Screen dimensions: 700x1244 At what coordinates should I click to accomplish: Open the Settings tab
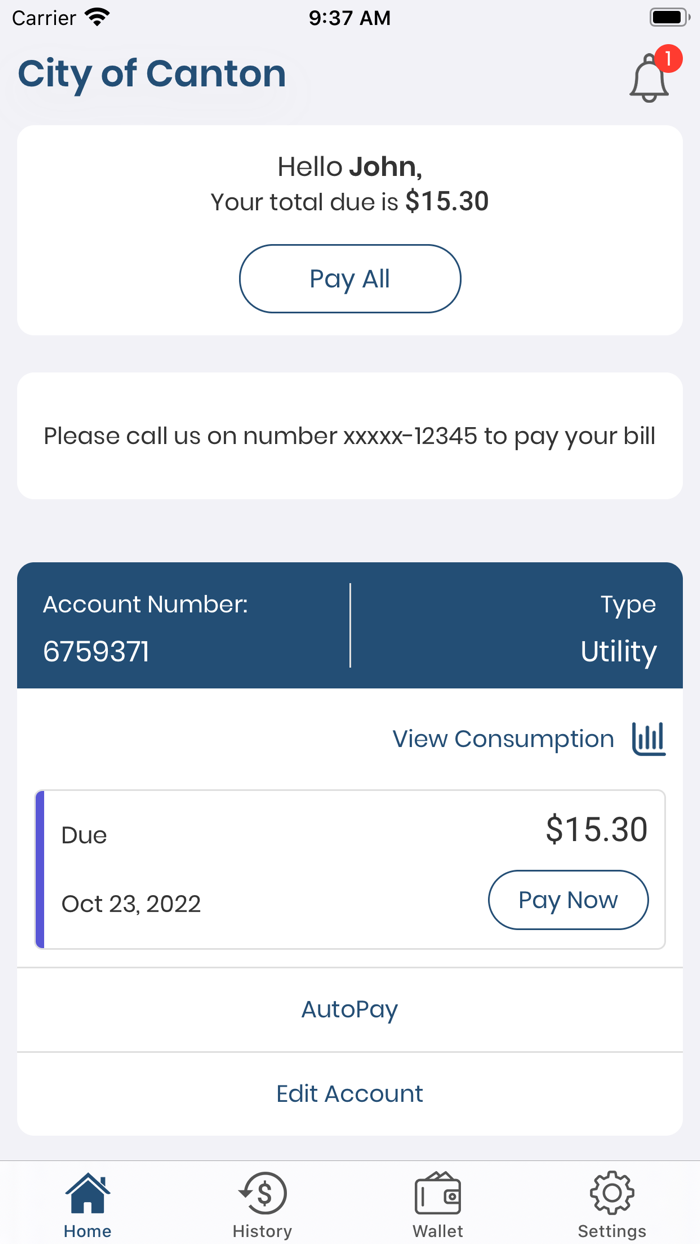point(612,1203)
